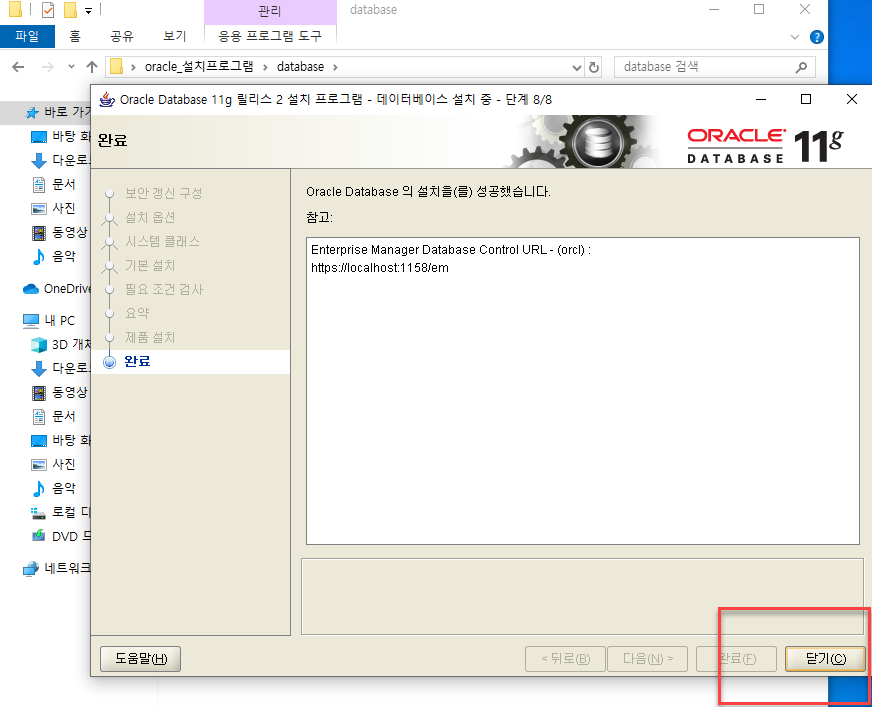Click the success message text about Oracle Database

[x=428, y=192]
